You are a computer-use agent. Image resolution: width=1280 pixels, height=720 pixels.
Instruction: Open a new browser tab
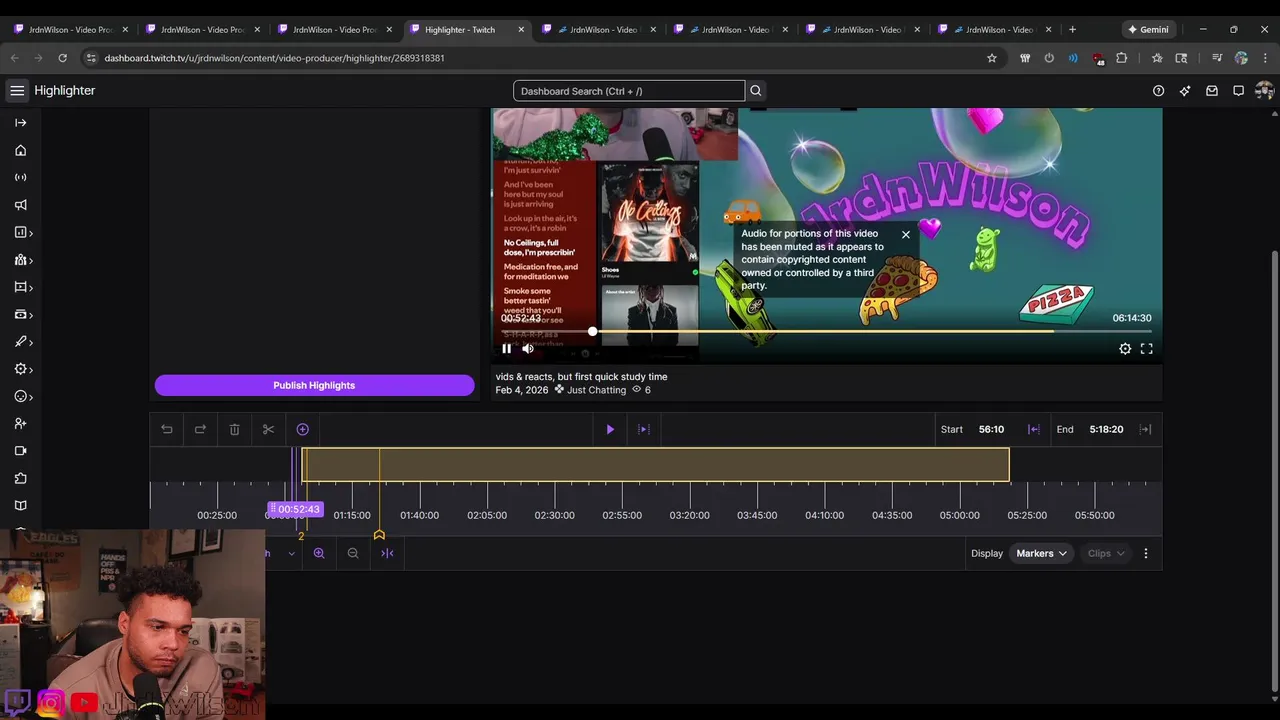coord(1072,29)
